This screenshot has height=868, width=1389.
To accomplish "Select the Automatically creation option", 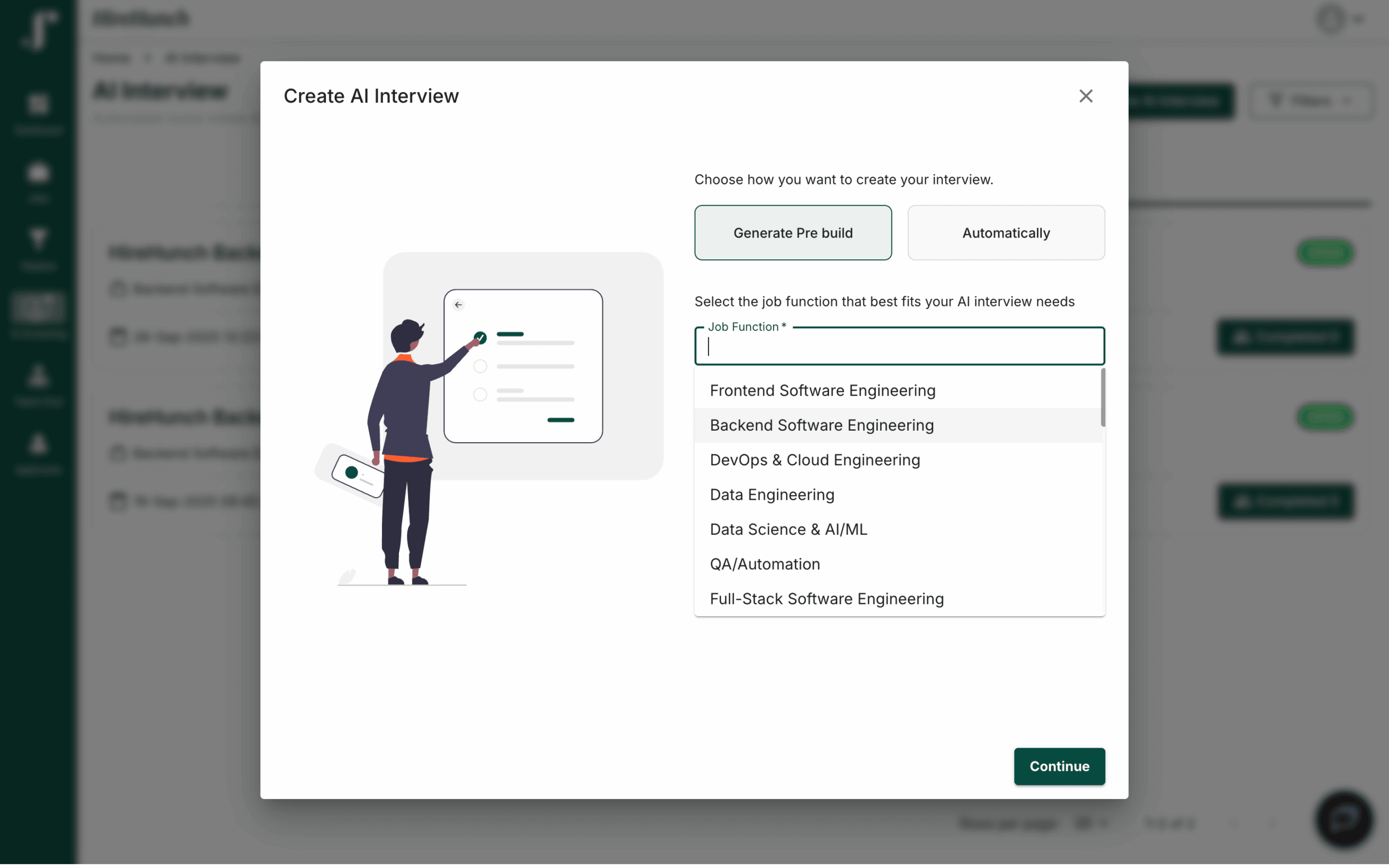I will [x=1005, y=233].
